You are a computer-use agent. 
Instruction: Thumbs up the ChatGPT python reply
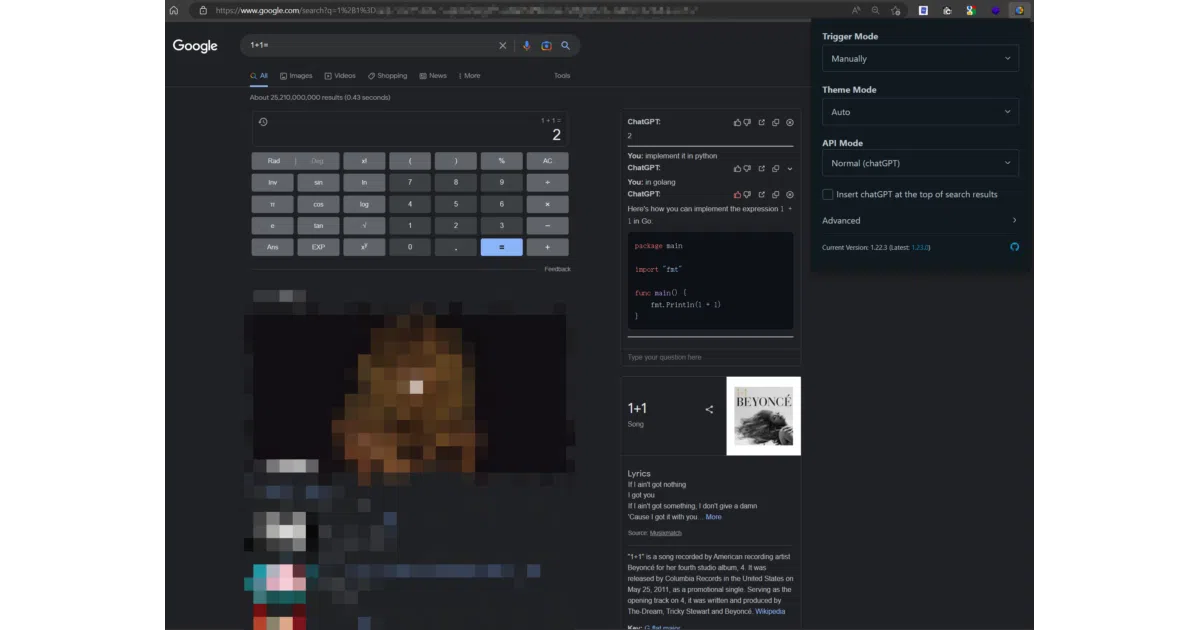(738, 168)
